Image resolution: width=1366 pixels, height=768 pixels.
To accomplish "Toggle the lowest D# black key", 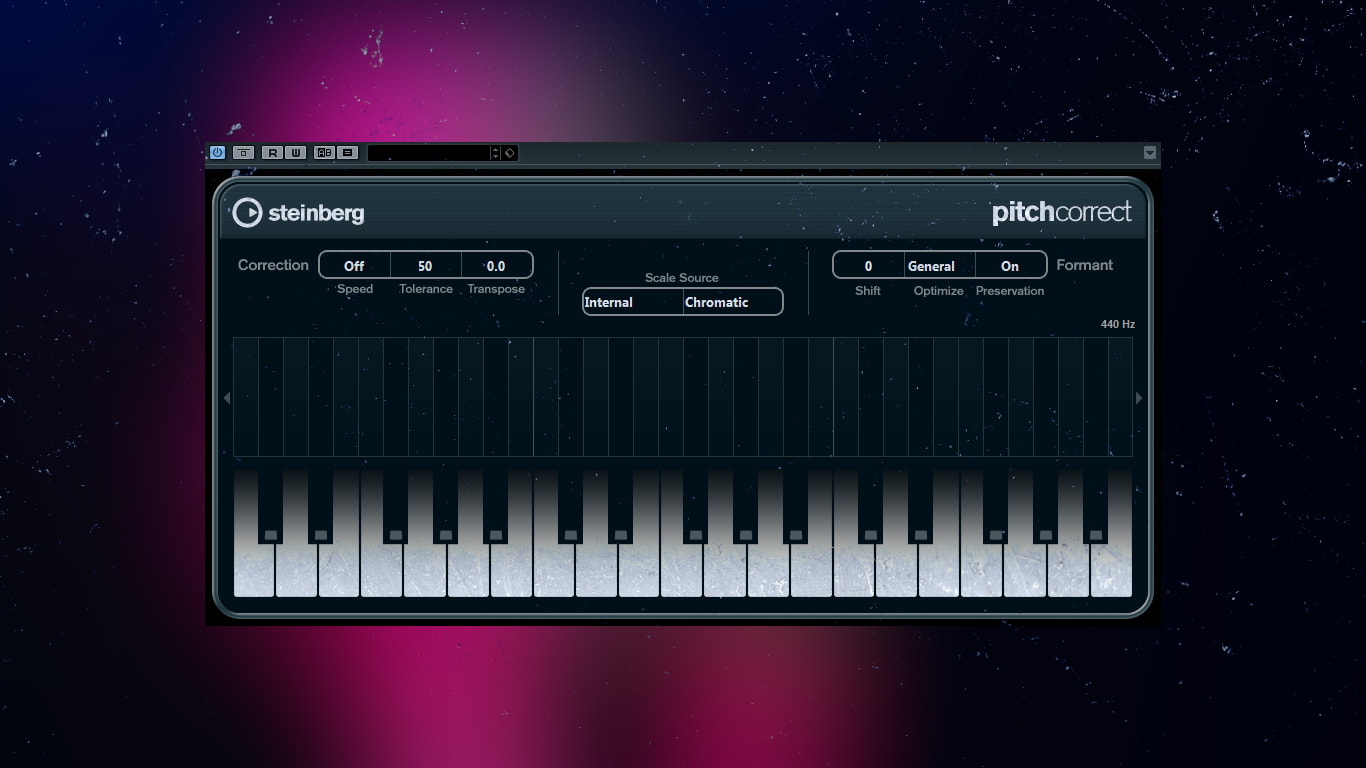I will [x=320, y=506].
